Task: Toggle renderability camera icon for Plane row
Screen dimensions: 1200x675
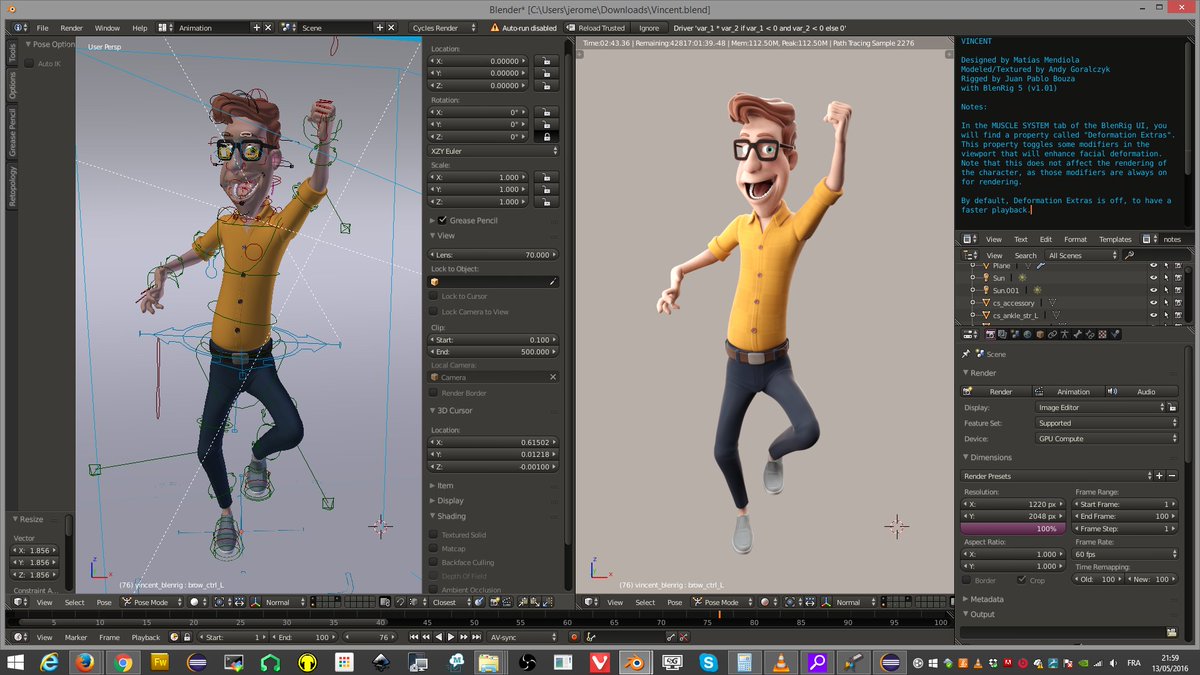Action: tap(1178, 266)
